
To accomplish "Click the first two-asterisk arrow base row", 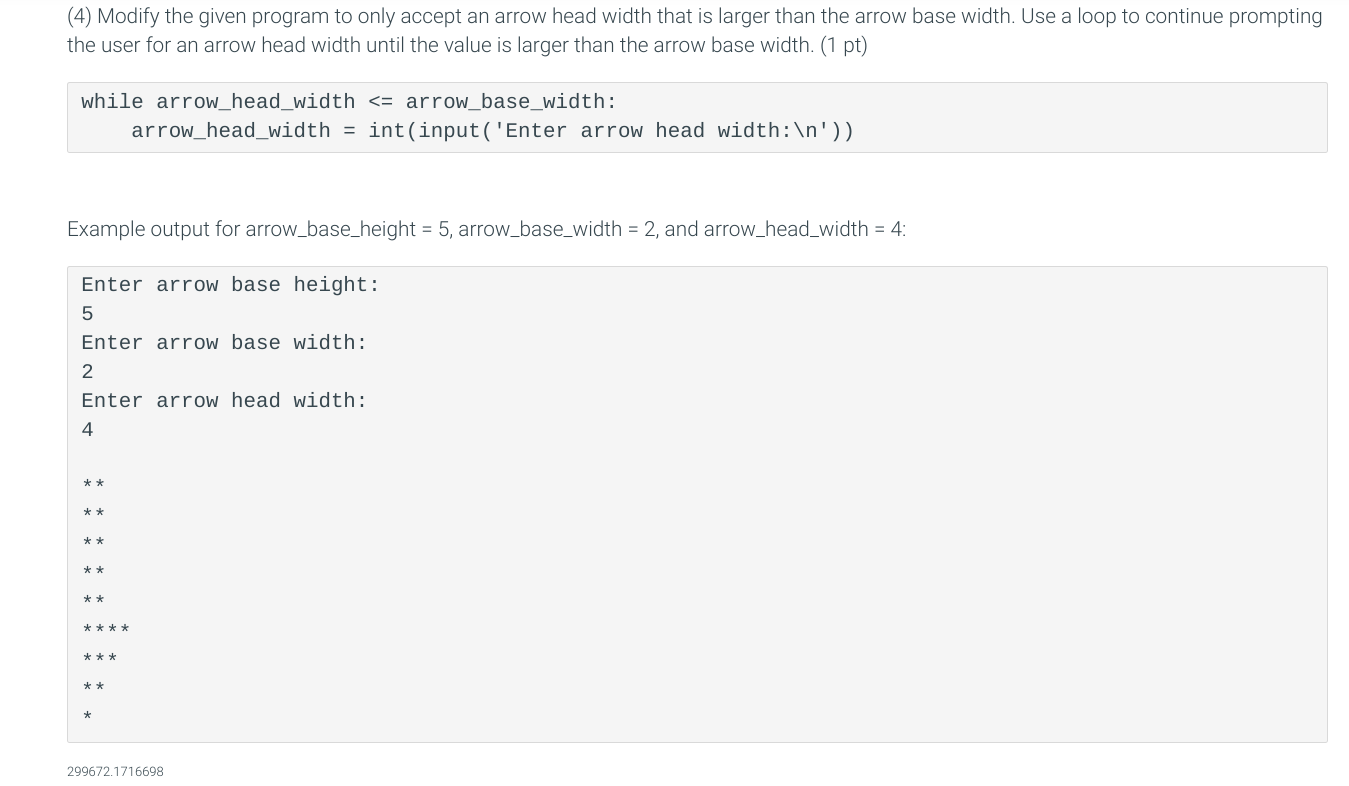I will pos(93,485).
